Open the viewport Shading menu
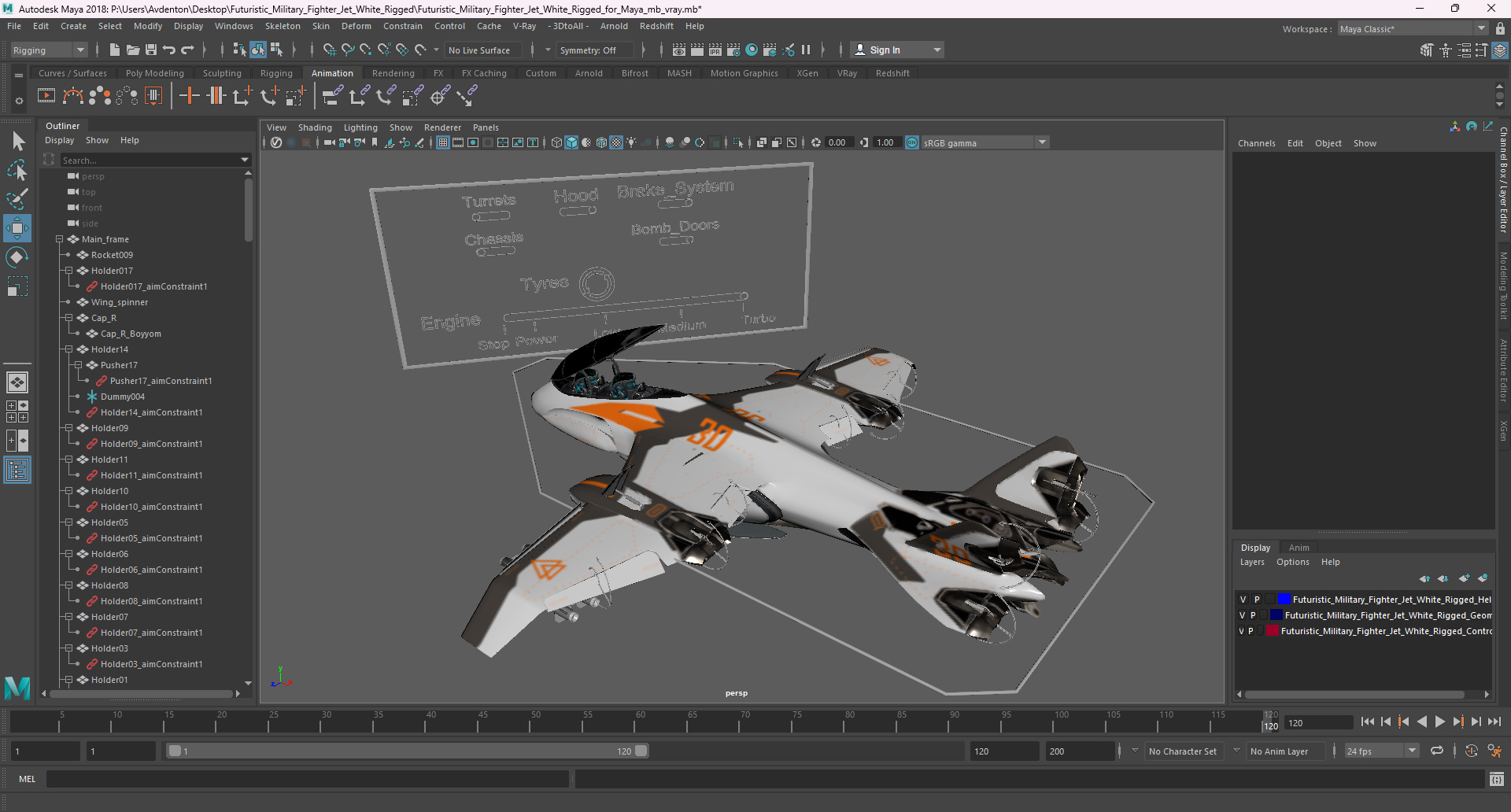Screen dimensions: 1511x812 click(x=315, y=127)
